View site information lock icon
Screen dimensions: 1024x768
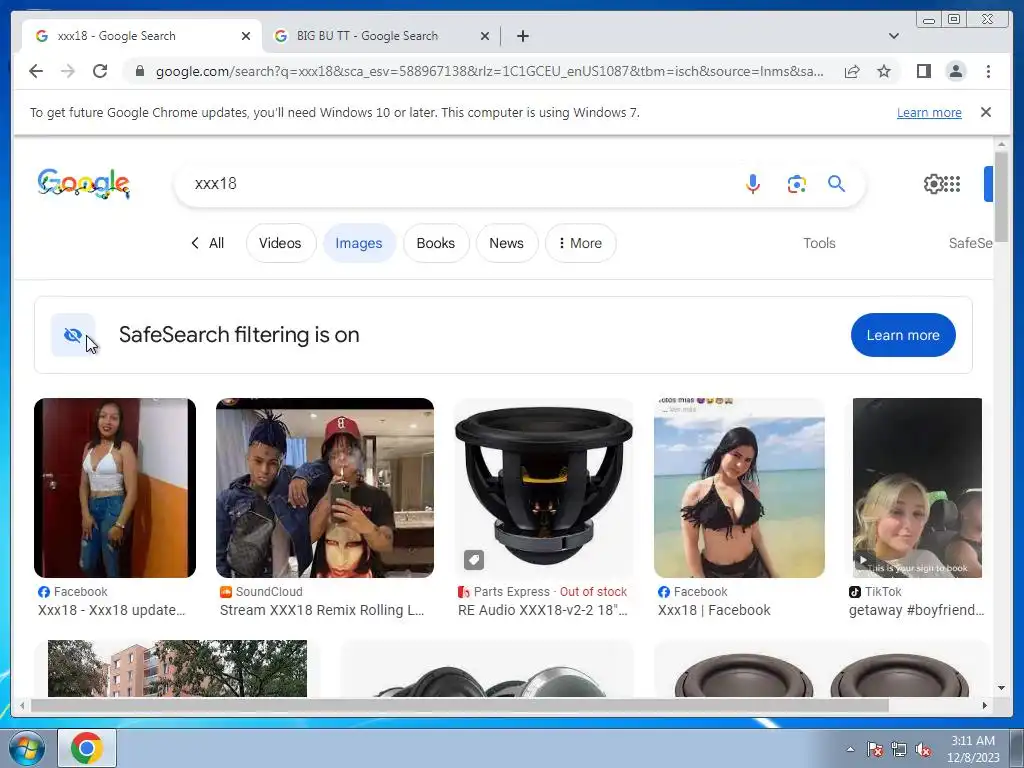click(x=140, y=71)
